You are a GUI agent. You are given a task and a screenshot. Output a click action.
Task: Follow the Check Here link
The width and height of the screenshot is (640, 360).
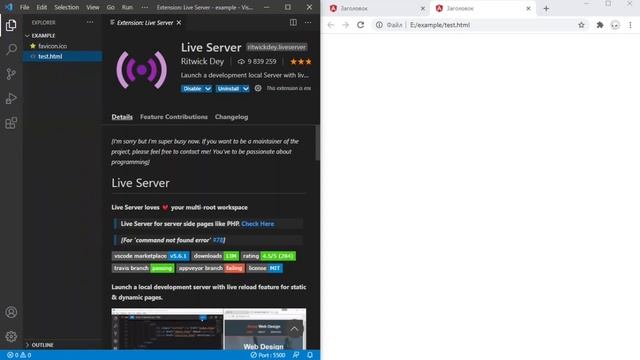click(258, 224)
